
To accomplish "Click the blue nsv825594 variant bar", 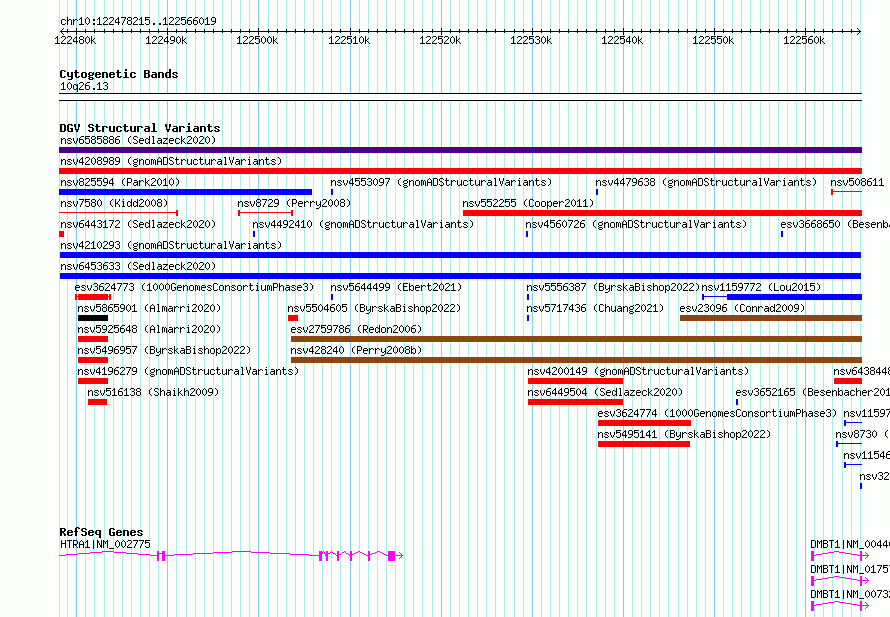I will pyautogui.click(x=186, y=192).
